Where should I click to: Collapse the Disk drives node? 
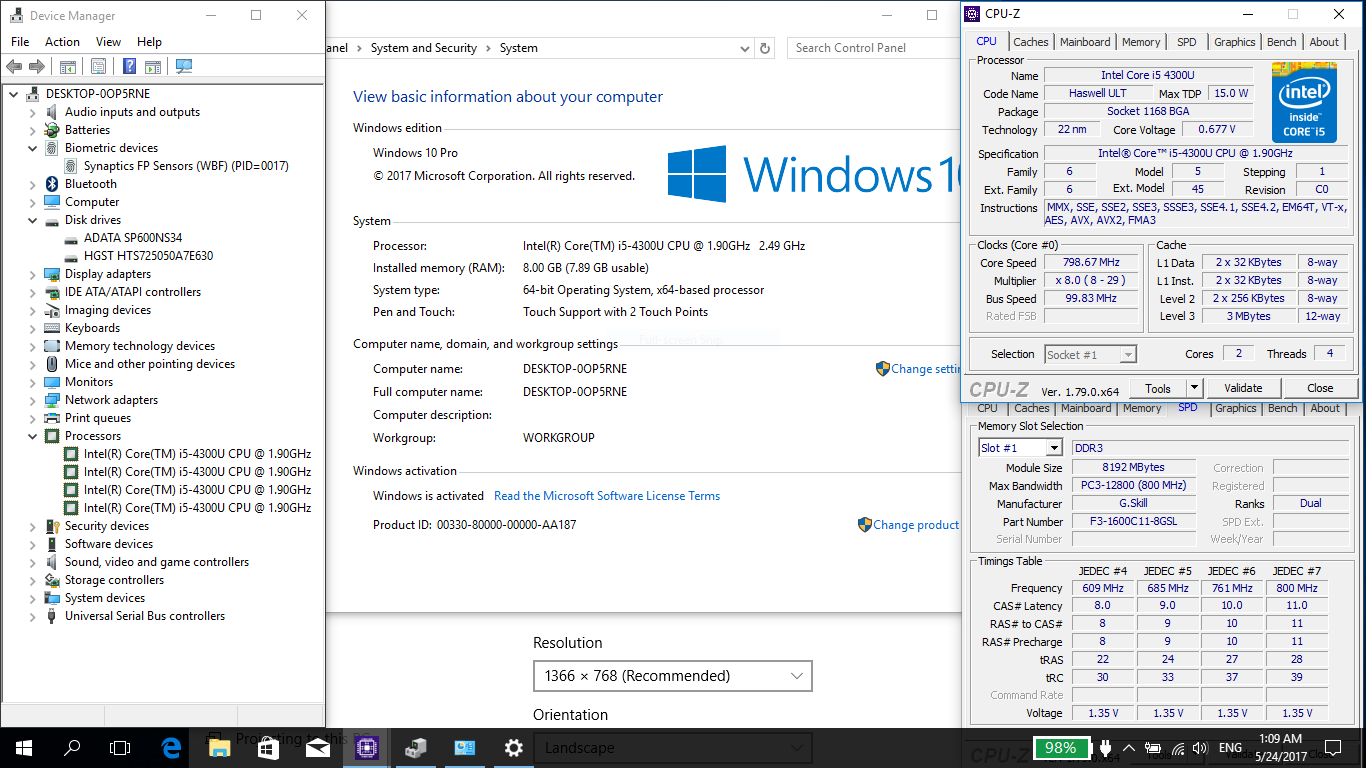pyautogui.click(x=33, y=220)
